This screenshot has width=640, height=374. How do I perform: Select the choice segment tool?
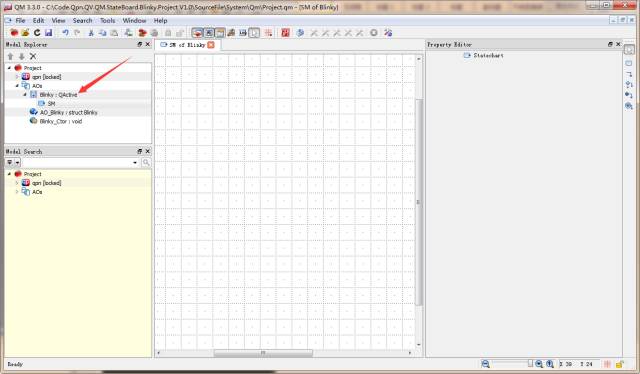pos(629,85)
